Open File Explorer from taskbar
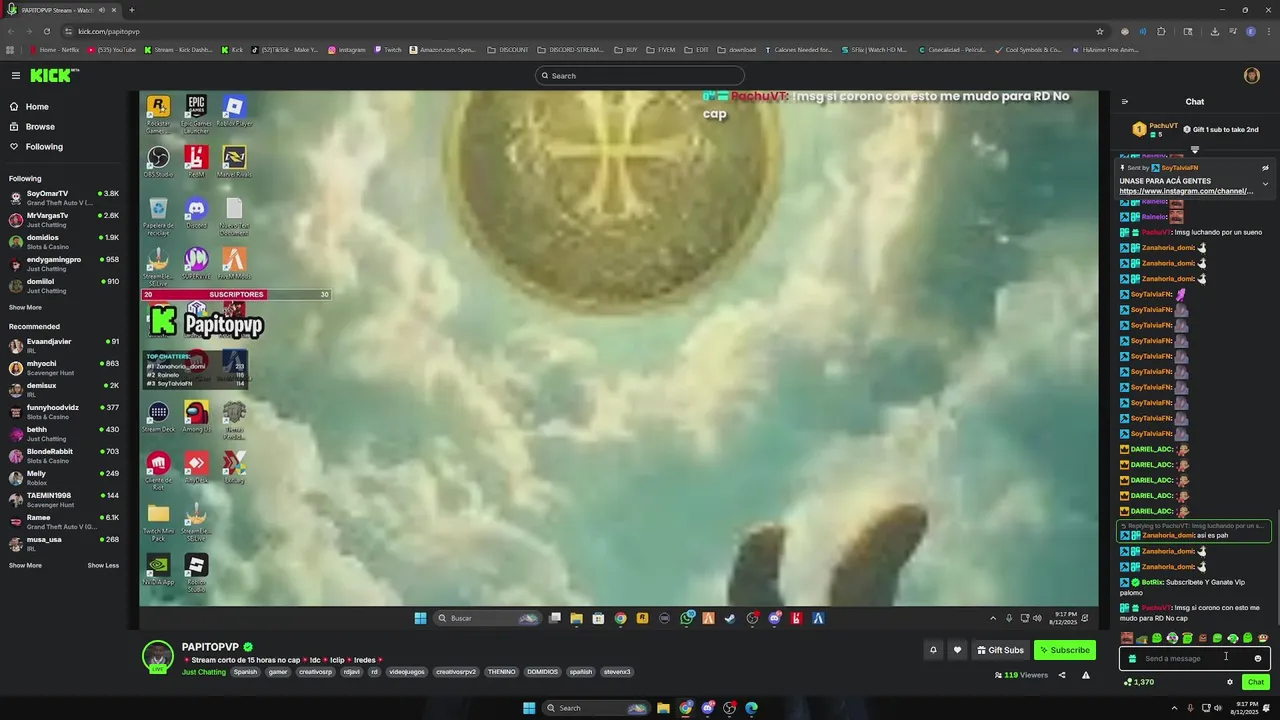The image size is (1280, 720). pos(663,708)
